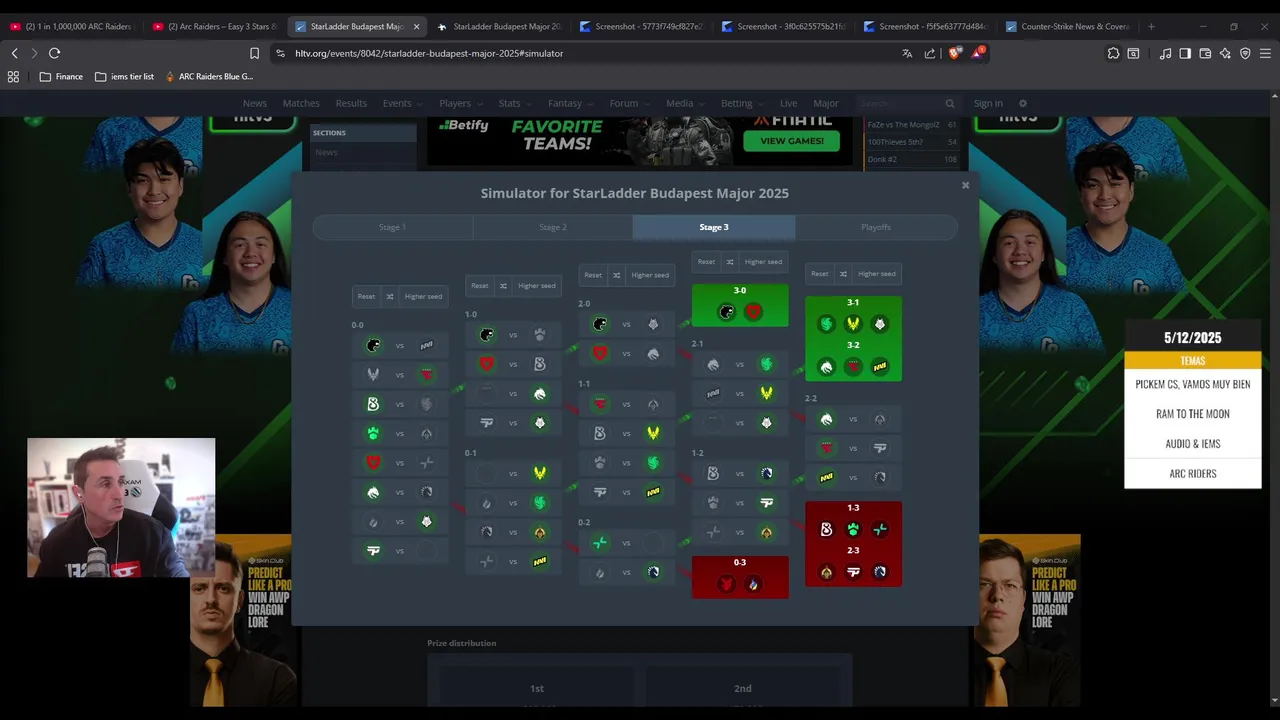1280x720 pixels.
Task: Shuffle picks for the 0-0 round column
Action: [x=390, y=296]
